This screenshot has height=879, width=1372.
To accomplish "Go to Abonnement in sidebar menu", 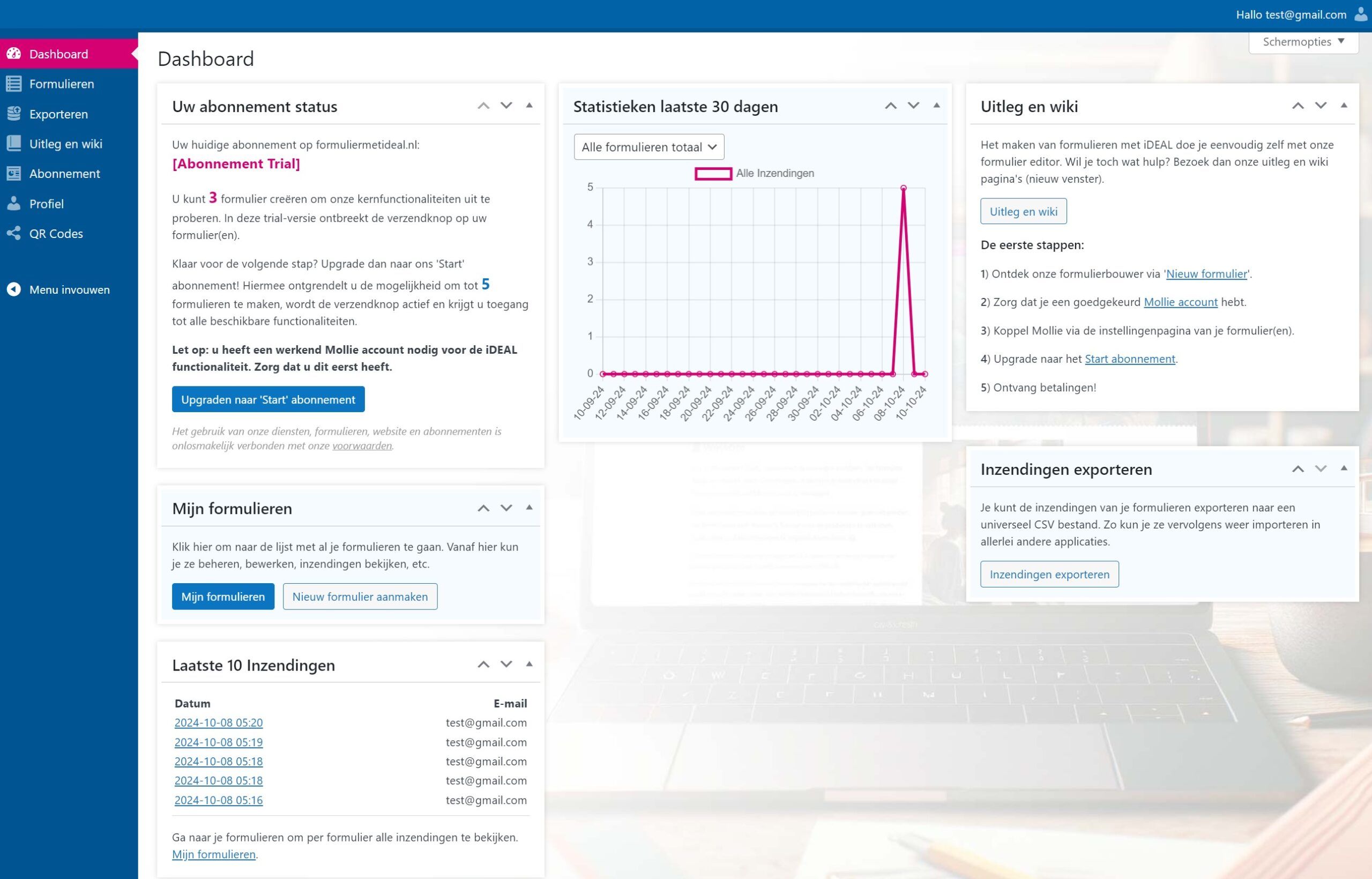I will pyautogui.click(x=69, y=174).
